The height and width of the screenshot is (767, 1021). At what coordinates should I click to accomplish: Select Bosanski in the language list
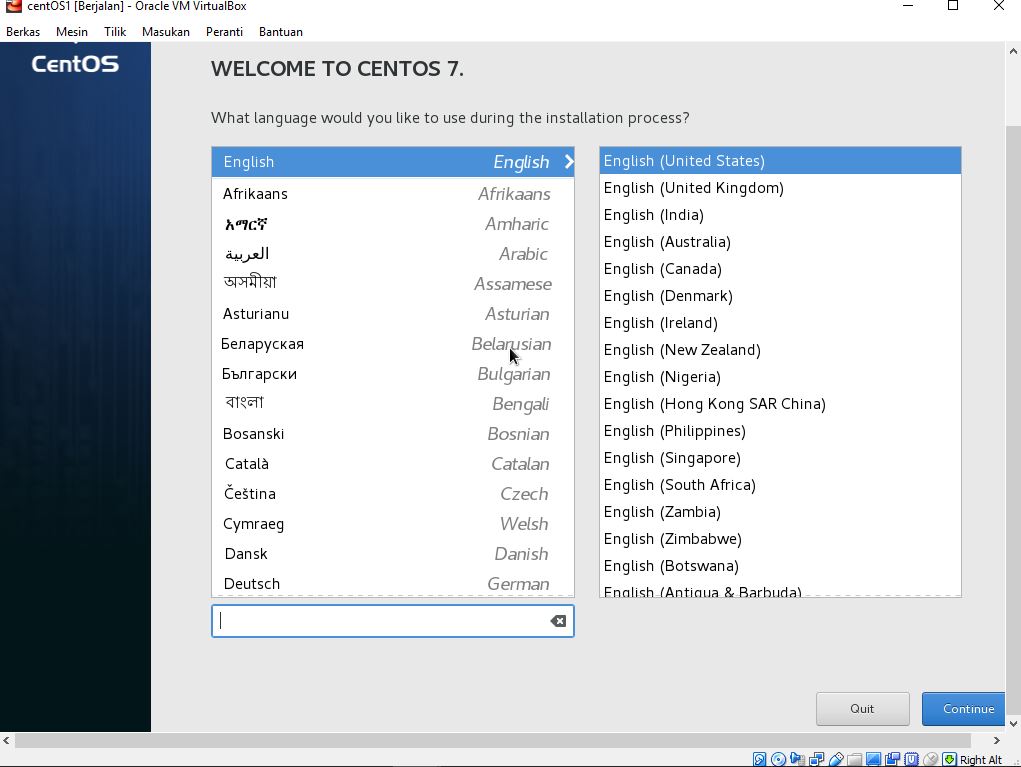pyautogui.click(x=393, y=434)
